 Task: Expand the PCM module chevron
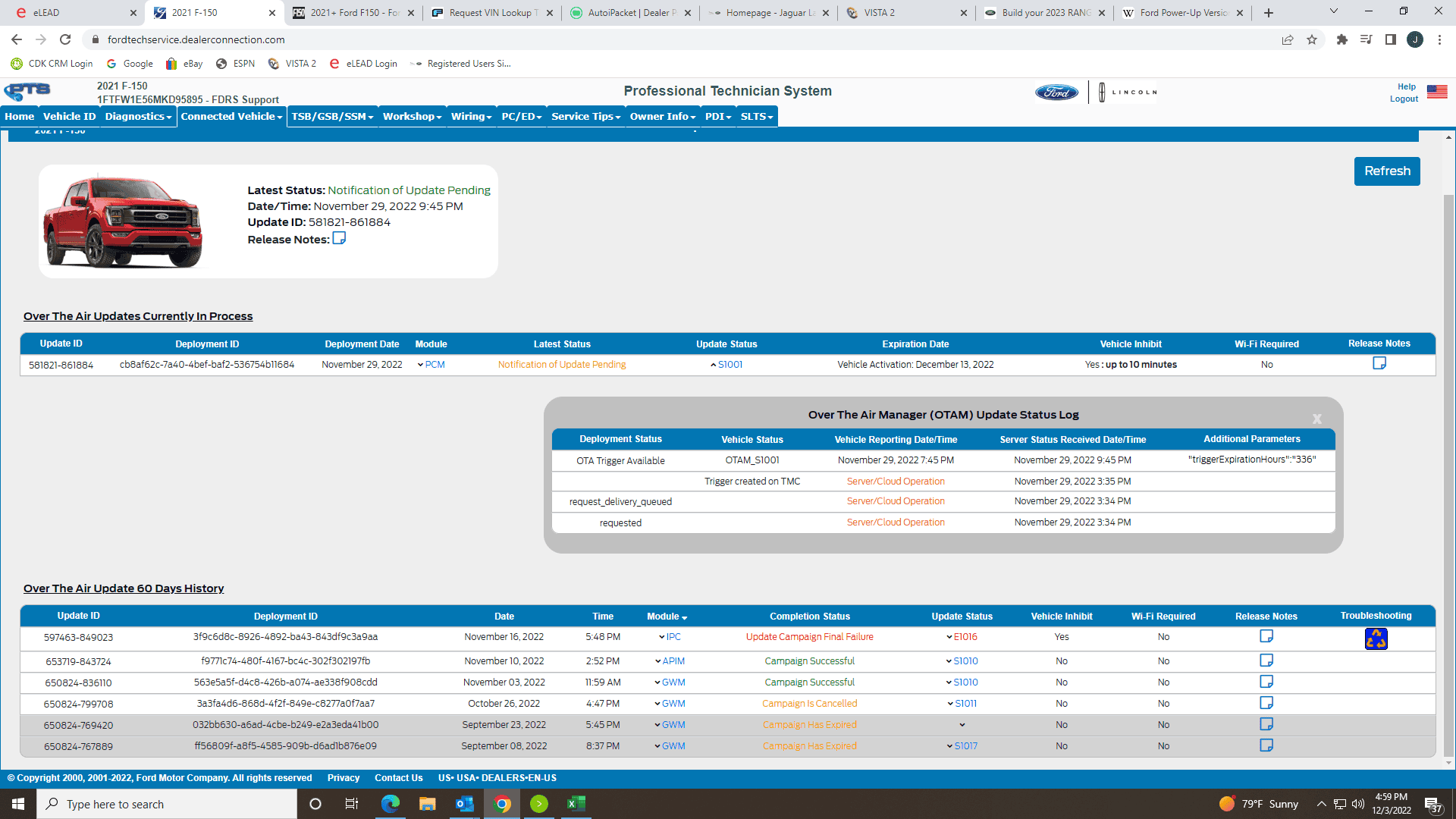click(x=421, y=365)
